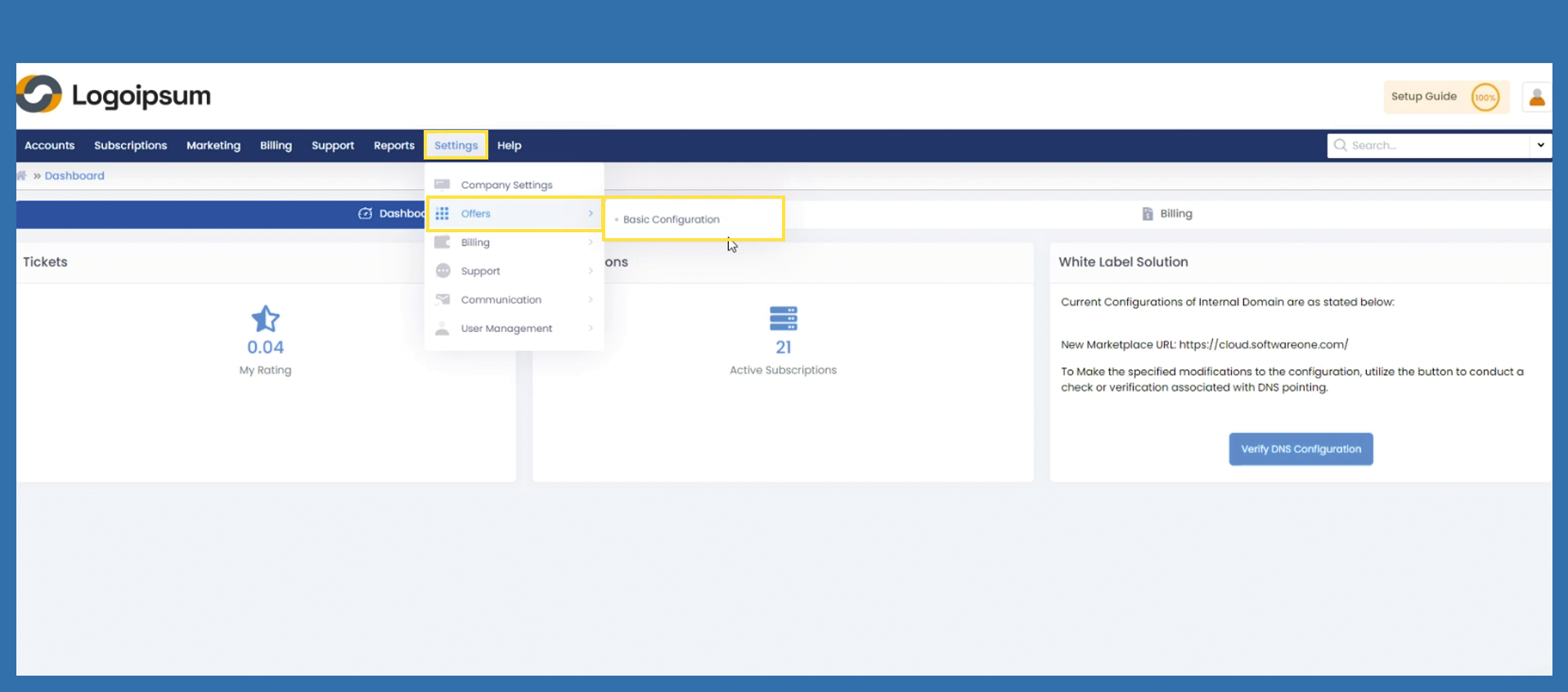Expand the Billing submenu arrow
Viewport: 1568px width, 692px height.
point(591,242)
